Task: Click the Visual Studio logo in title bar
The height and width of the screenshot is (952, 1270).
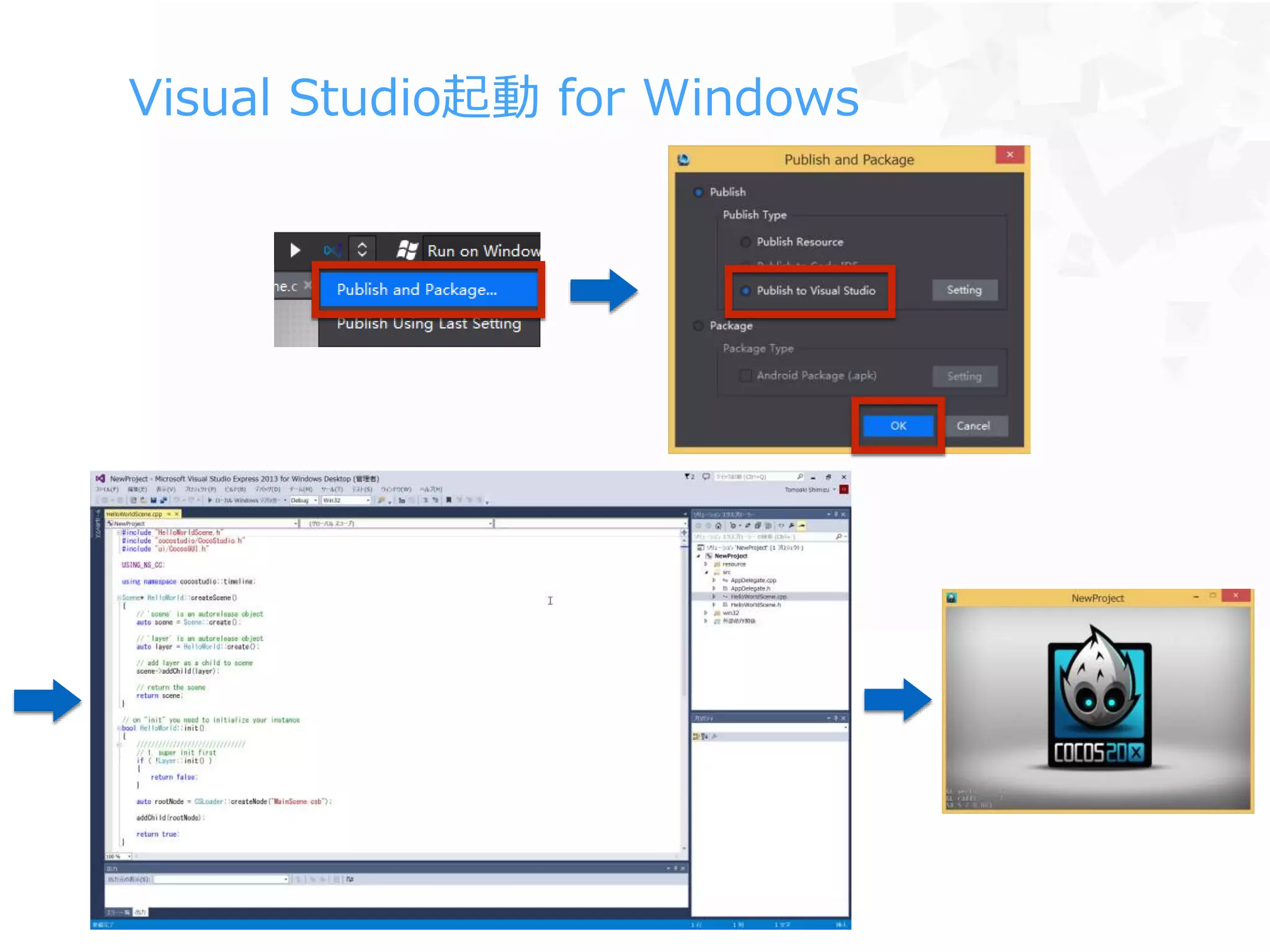Action: pyautogui.click(x=100, y=478)
